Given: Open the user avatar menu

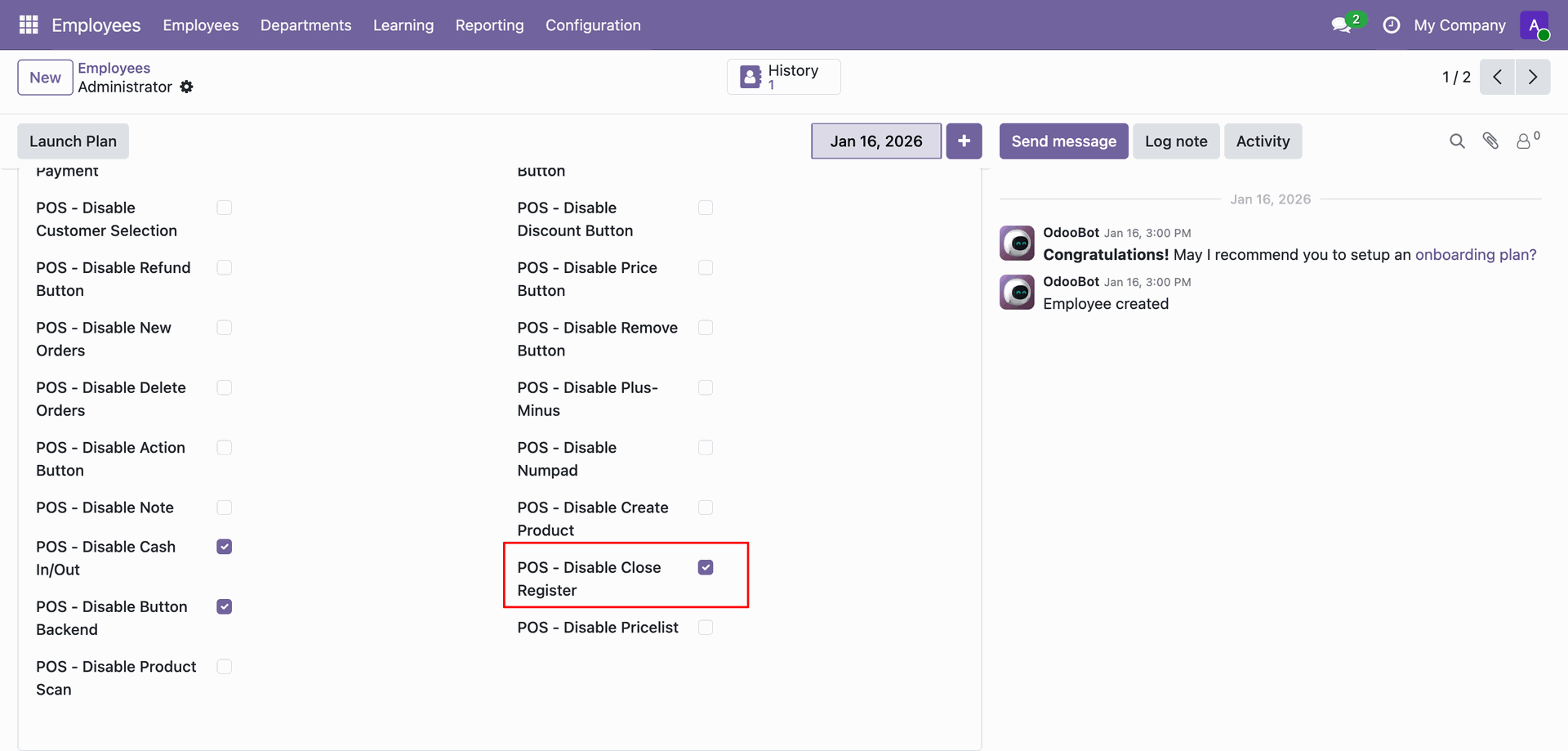Looking at the screenshot, I should 1535,25.
